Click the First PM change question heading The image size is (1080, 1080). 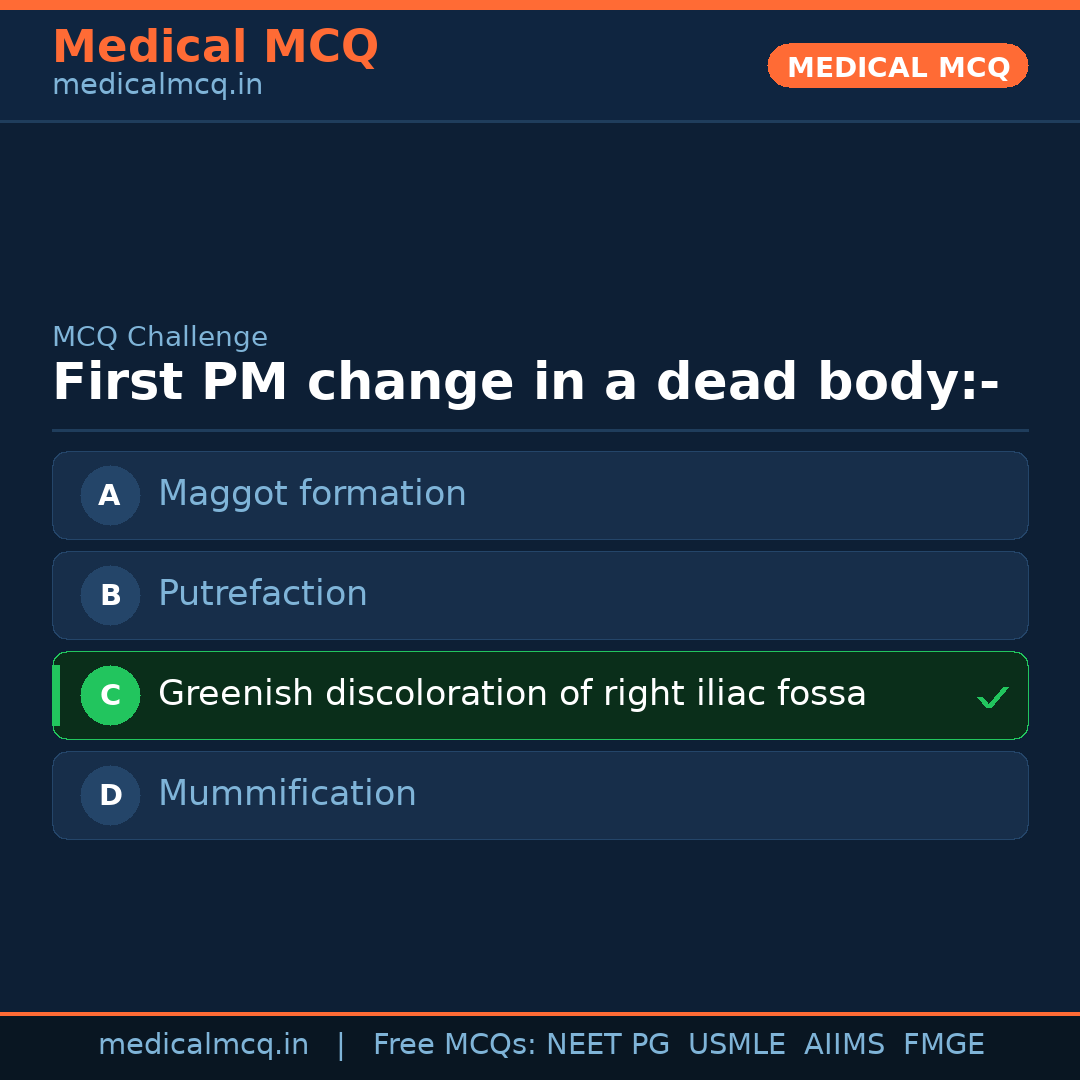click(525, 384)
